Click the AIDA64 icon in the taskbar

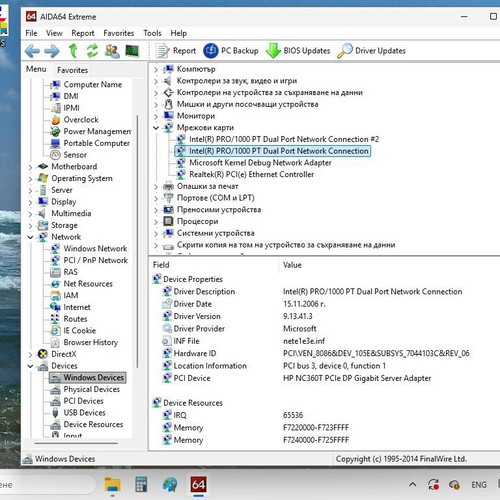198,484
